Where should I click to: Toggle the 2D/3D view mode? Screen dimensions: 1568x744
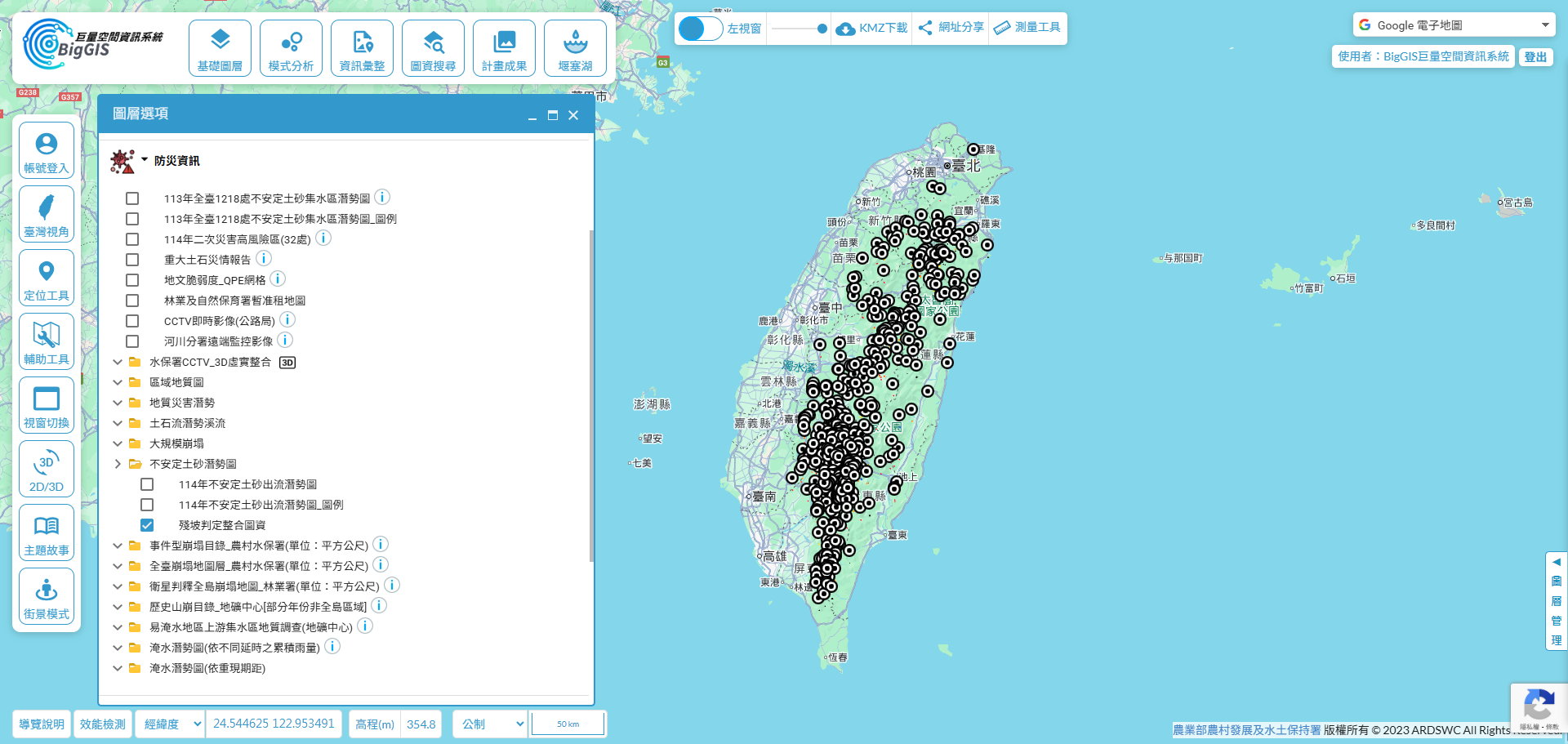(47, 469)
